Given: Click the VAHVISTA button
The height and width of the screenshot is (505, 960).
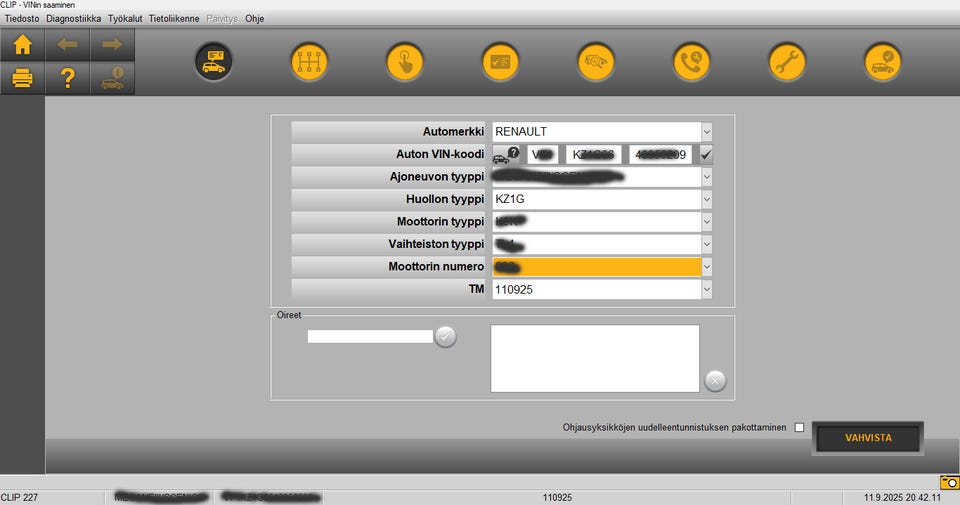Looking at the screenshot, I should 868,438.
